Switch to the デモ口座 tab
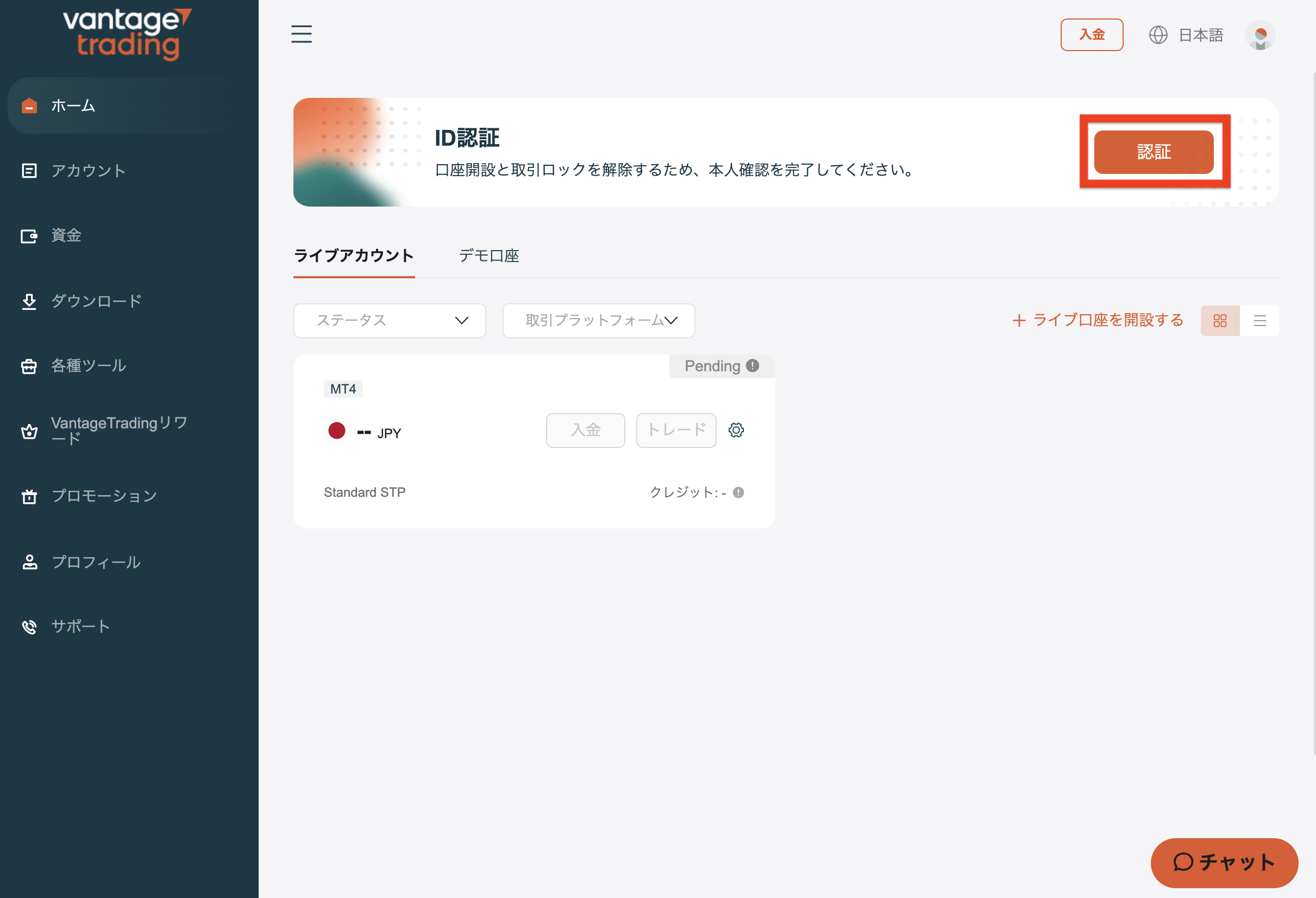Screen dimensions: 1316x898 pyautogui.click(x=488, y=255)
